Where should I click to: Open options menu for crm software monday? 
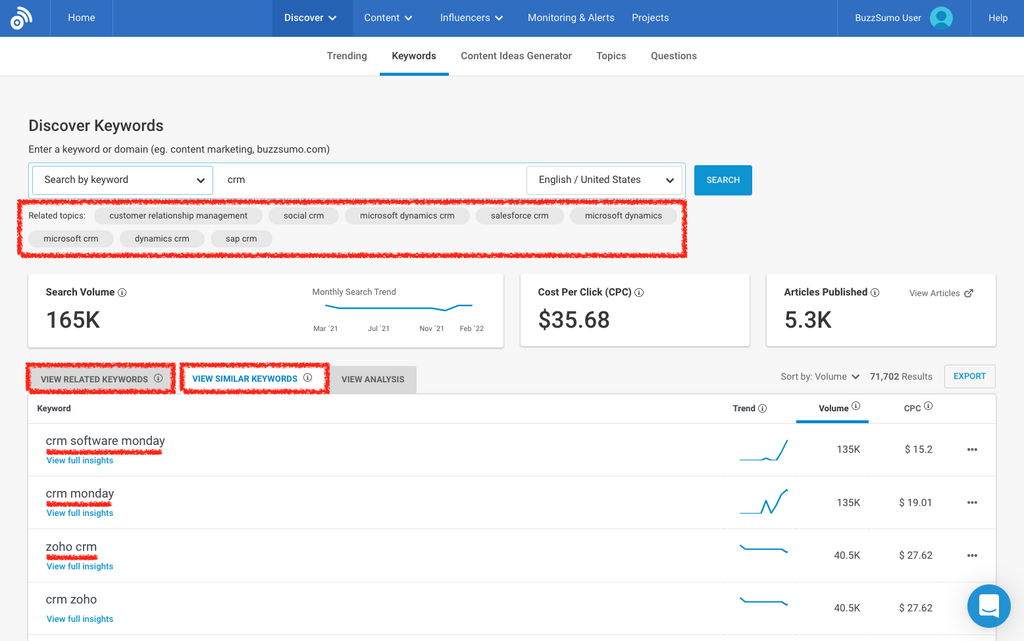(x=972, y=450)
